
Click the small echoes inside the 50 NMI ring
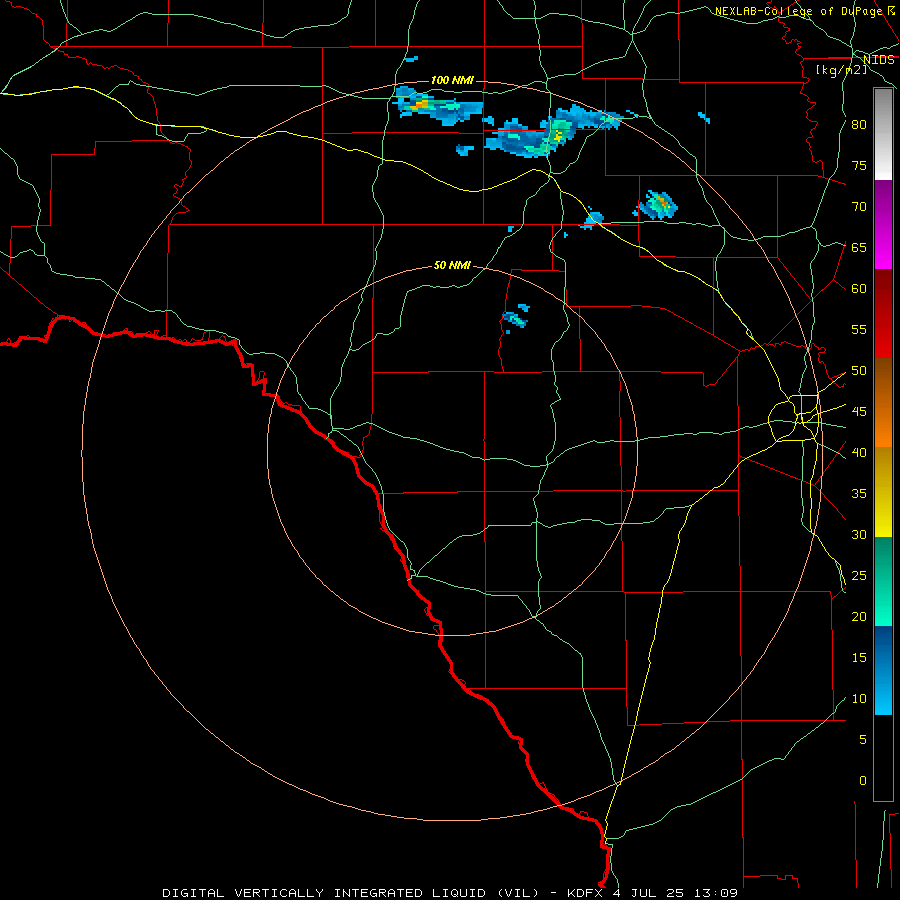pos(516,317)
